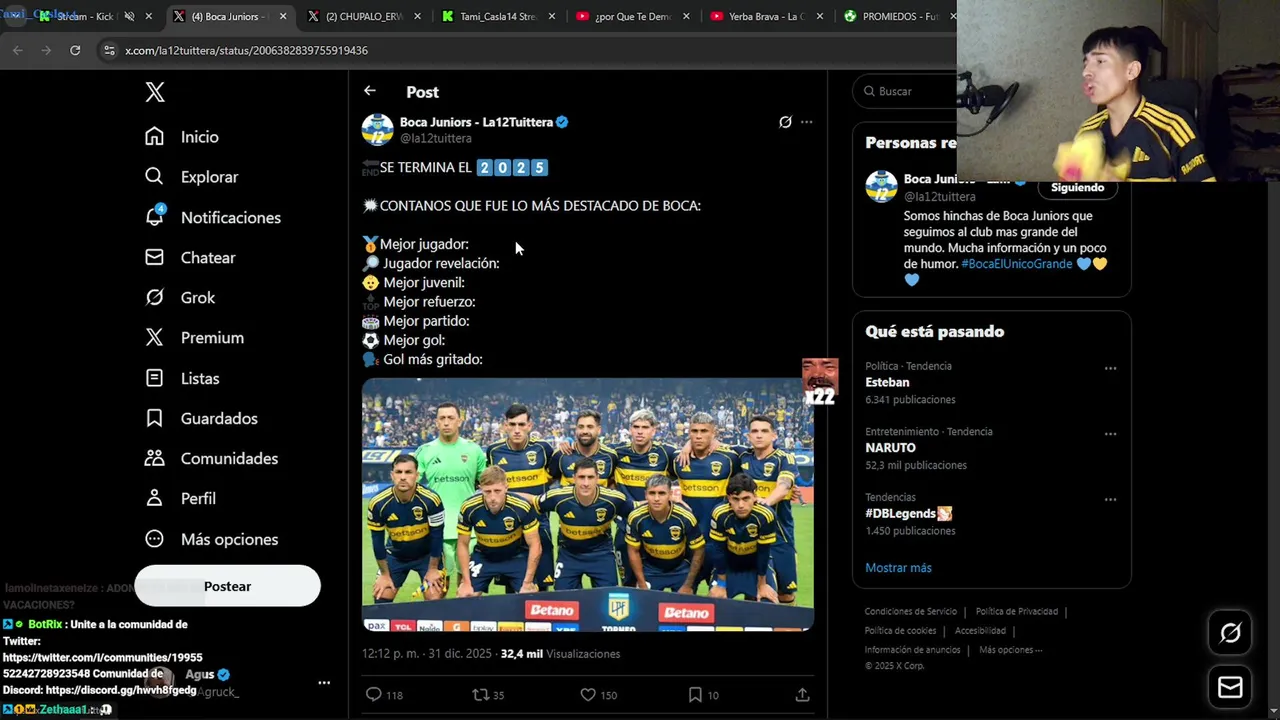Click the 32,4 mil Visualizaciones count

click(x=560, y=654)
